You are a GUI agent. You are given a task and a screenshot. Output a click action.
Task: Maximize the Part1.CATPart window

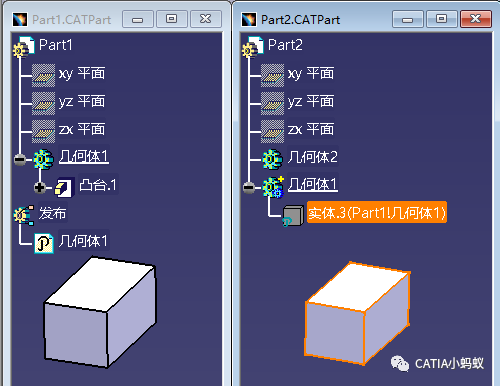pos(172,19)
